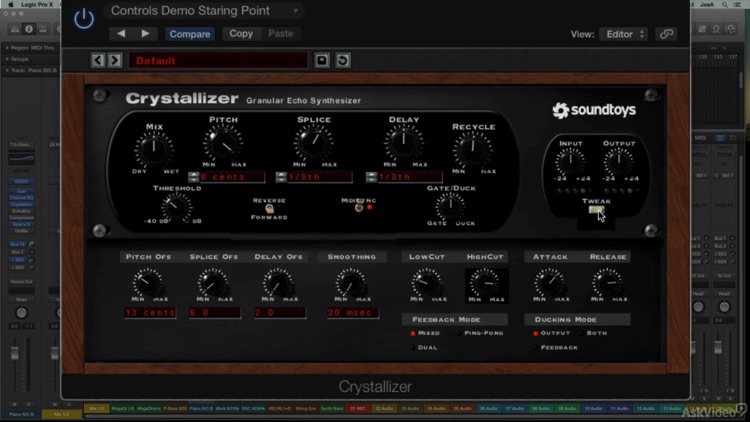Click the Splice value stepper arrows

coord(281,177)
